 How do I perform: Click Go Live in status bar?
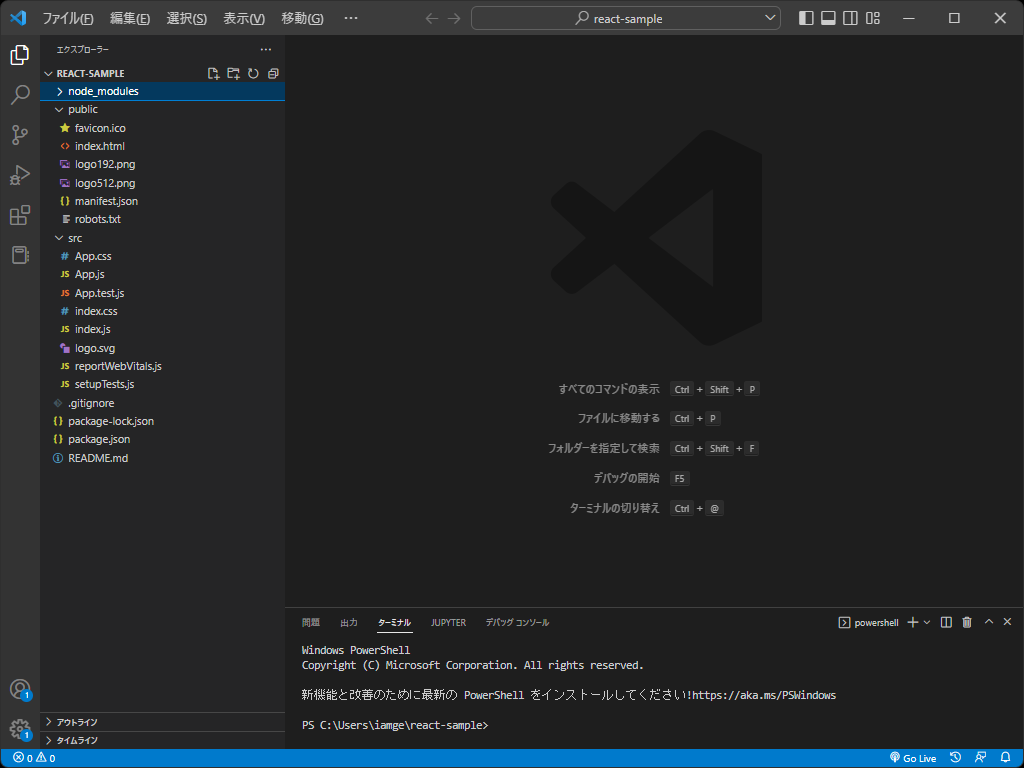click(913, 758)
